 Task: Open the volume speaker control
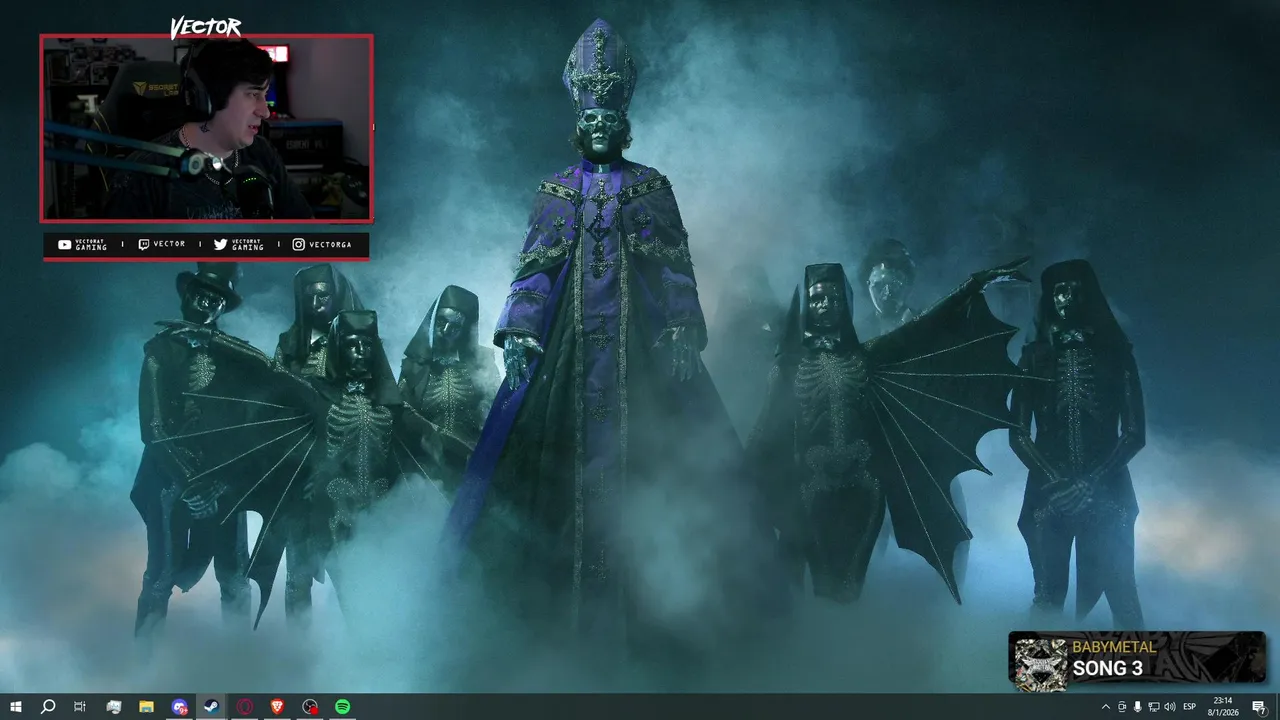coord(1170,707)
